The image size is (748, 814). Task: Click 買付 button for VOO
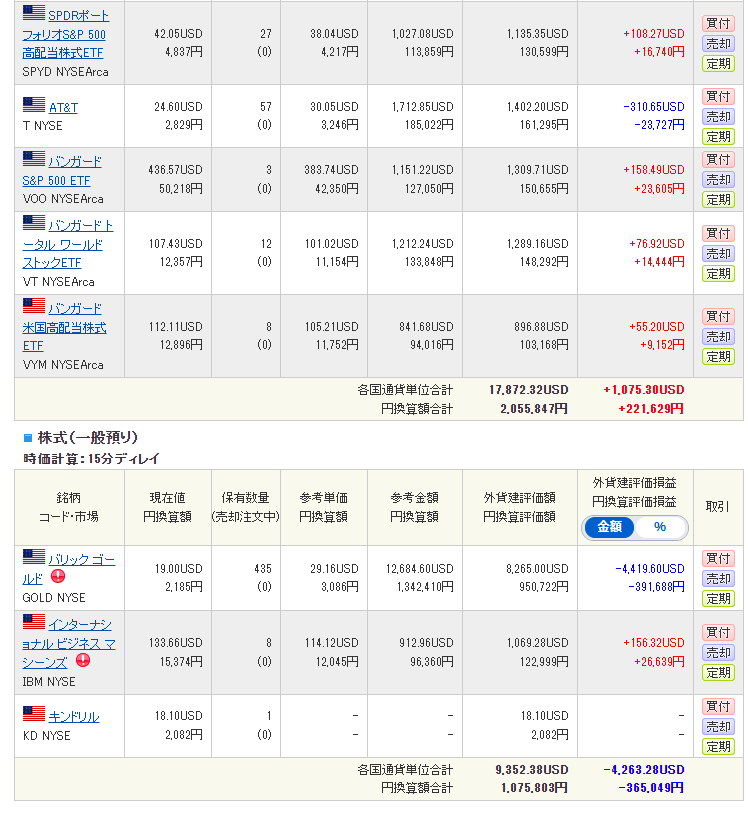pyautogui.click(x=718, y=159)
